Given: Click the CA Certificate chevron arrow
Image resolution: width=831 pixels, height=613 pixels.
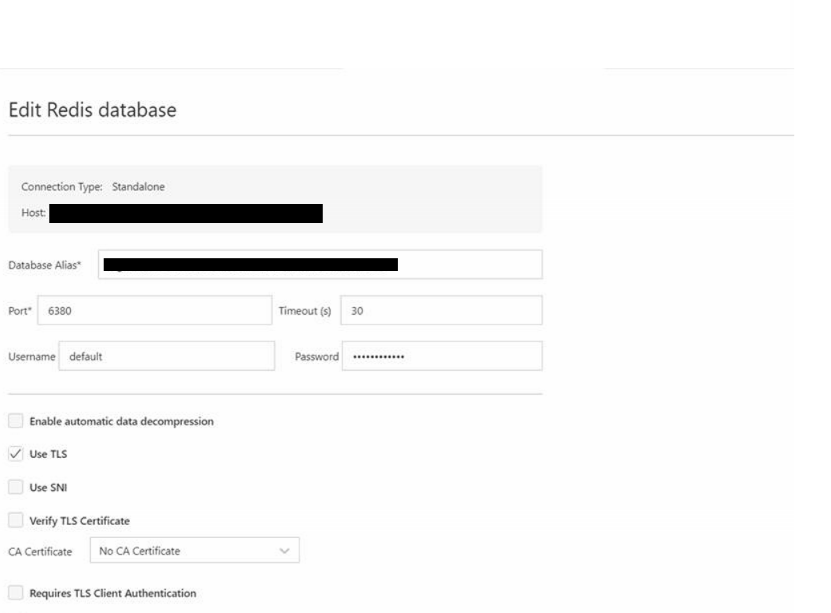Looking at the screenshot, I should click(x=284, y=550).
